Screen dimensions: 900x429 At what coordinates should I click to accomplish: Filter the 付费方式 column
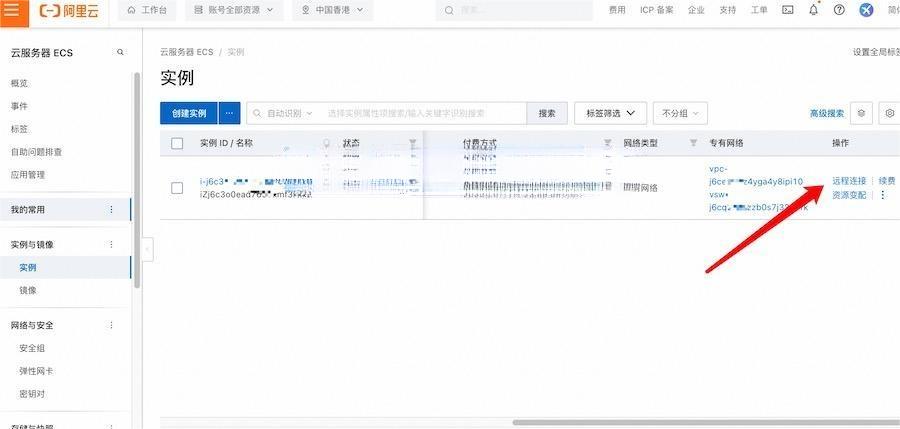(608, 143)
